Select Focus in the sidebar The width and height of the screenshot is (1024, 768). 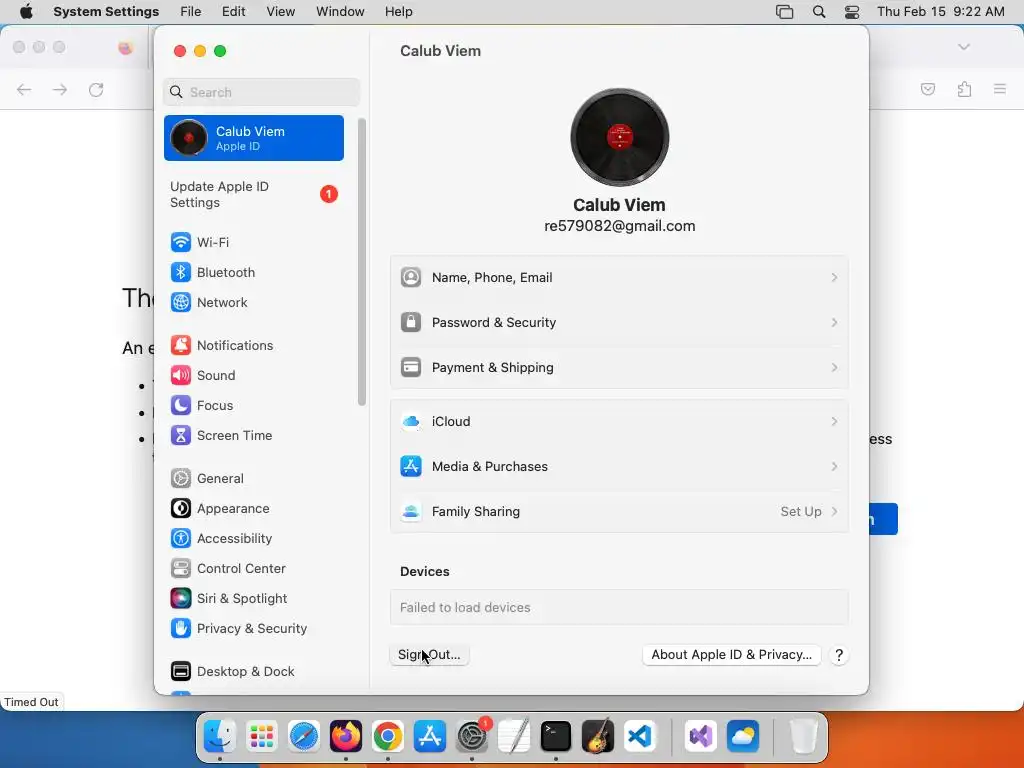click(x=254, y=406)
